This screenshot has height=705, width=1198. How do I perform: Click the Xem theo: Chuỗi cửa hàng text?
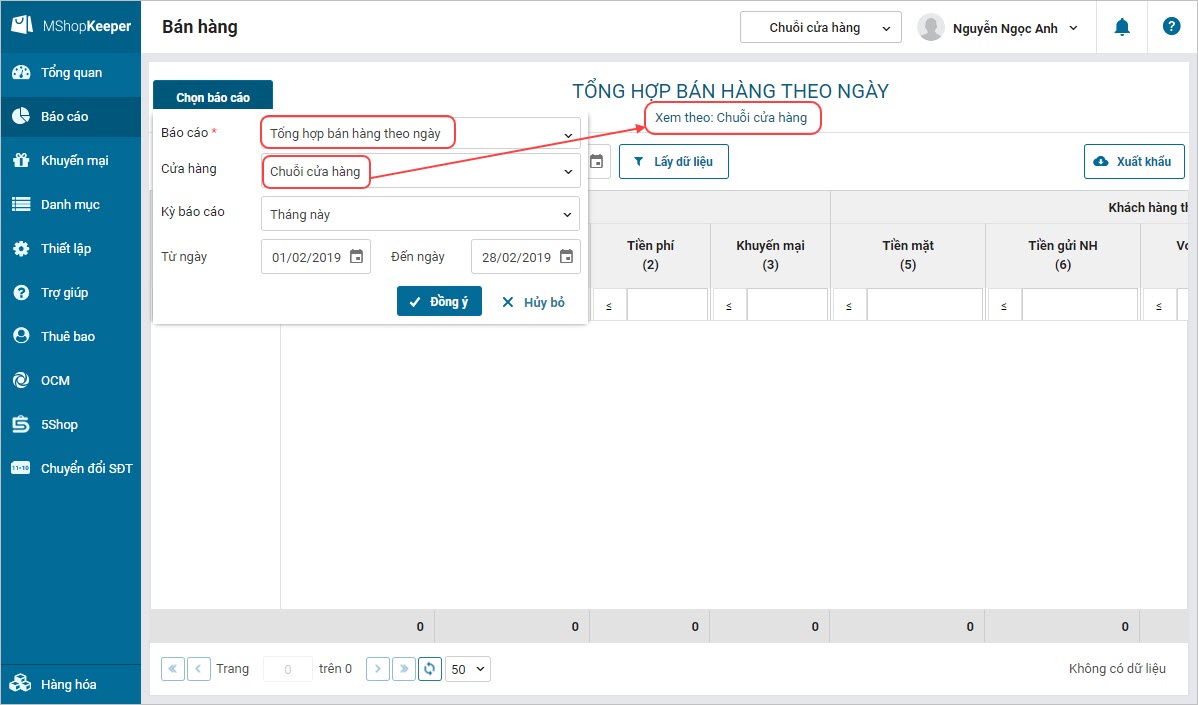pyautogui.click(x=730, y=118)
